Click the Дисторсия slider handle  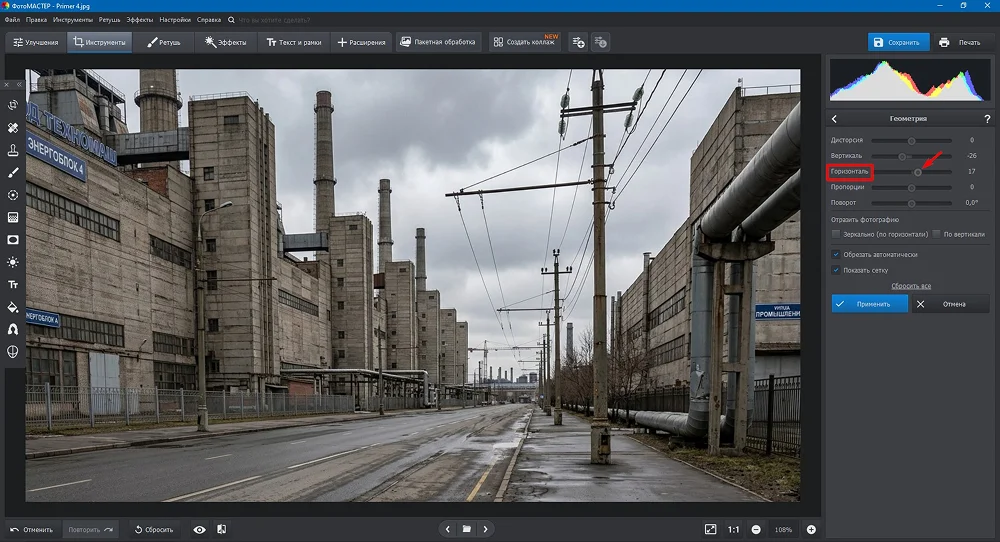[x=911, y=140]
